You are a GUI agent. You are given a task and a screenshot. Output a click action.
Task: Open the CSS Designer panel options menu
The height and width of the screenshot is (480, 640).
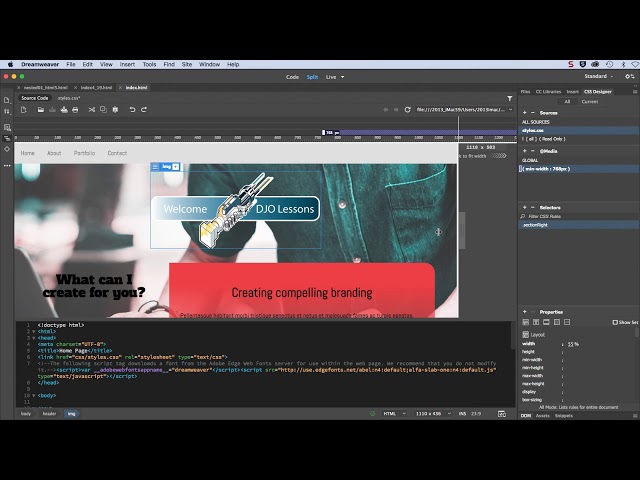coord(635,91)
